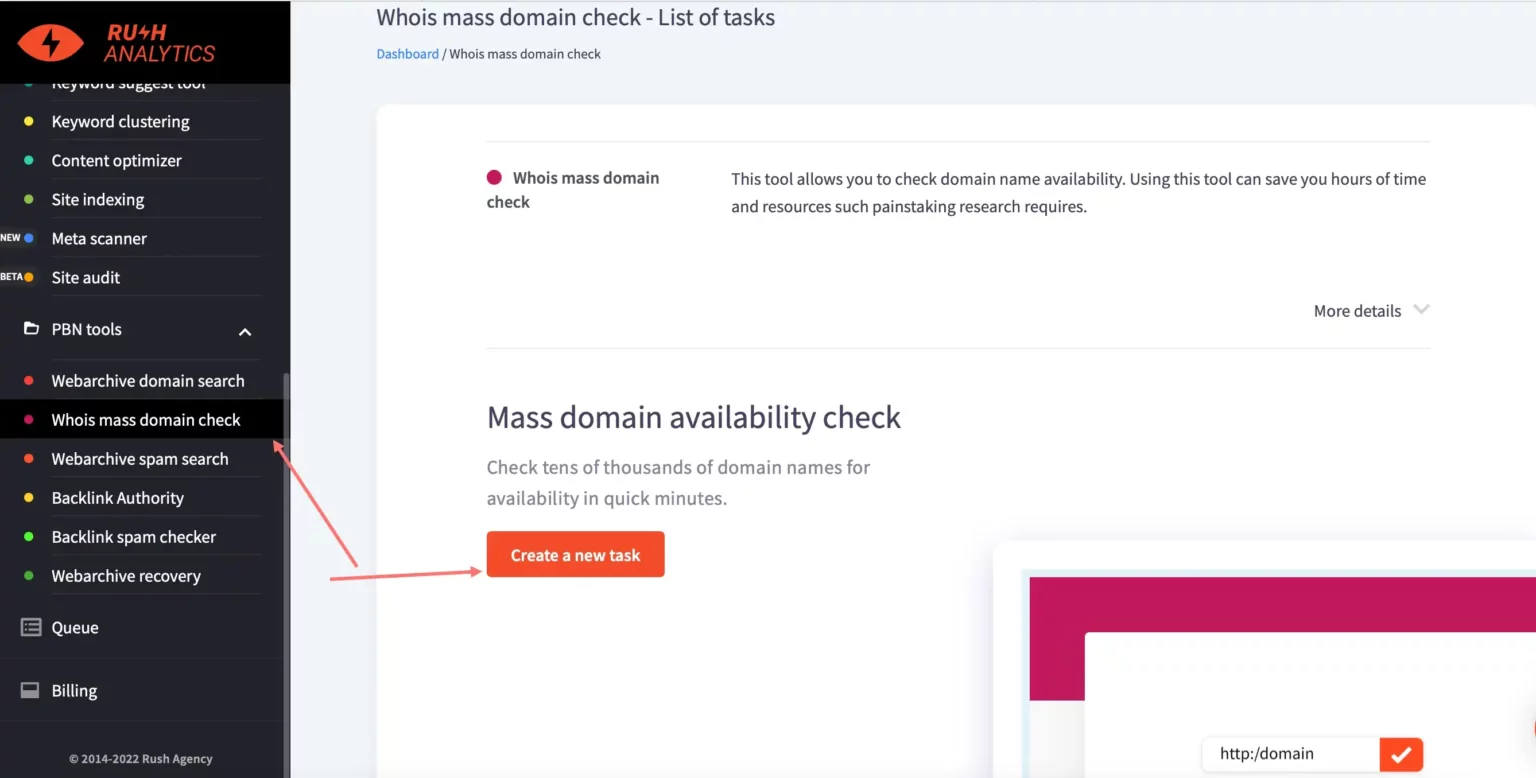Click the orange checkmark button in preview
The image size is (1536, 778).
[1401, 754]
